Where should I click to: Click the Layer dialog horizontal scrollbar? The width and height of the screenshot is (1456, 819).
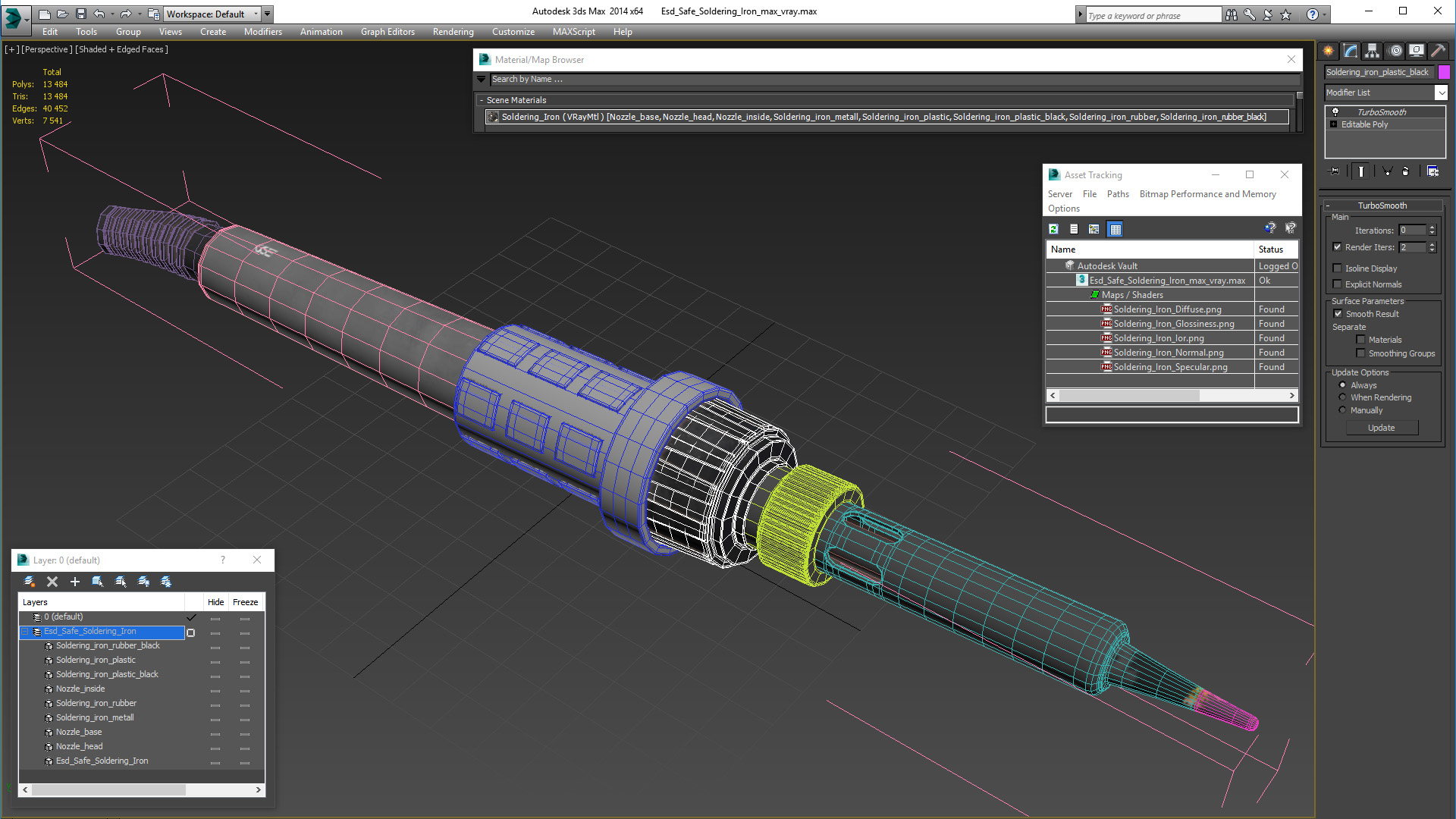pyautogui.click(x=142, y=789)
